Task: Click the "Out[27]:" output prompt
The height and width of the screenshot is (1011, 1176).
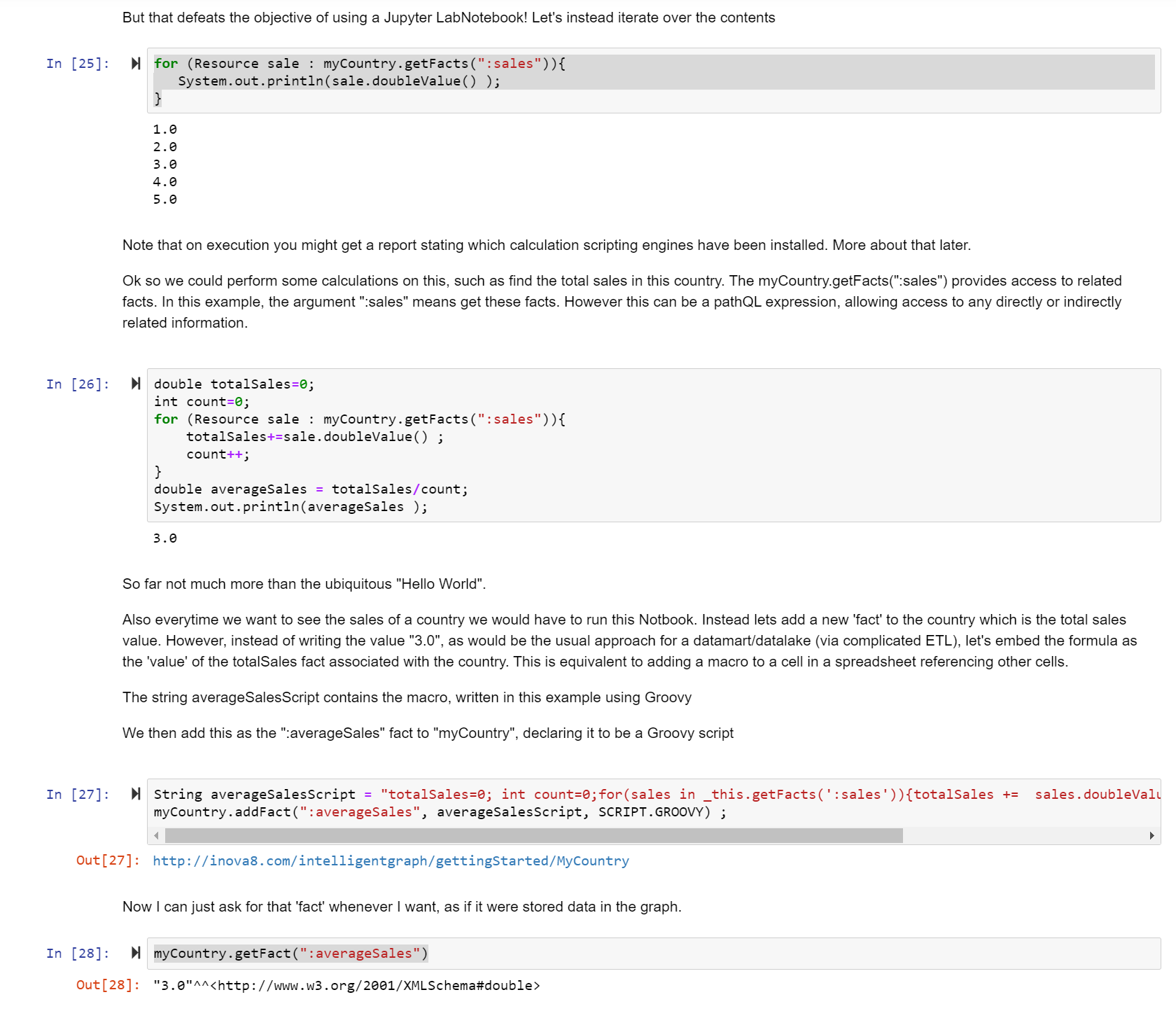Action: click(108, 860)
